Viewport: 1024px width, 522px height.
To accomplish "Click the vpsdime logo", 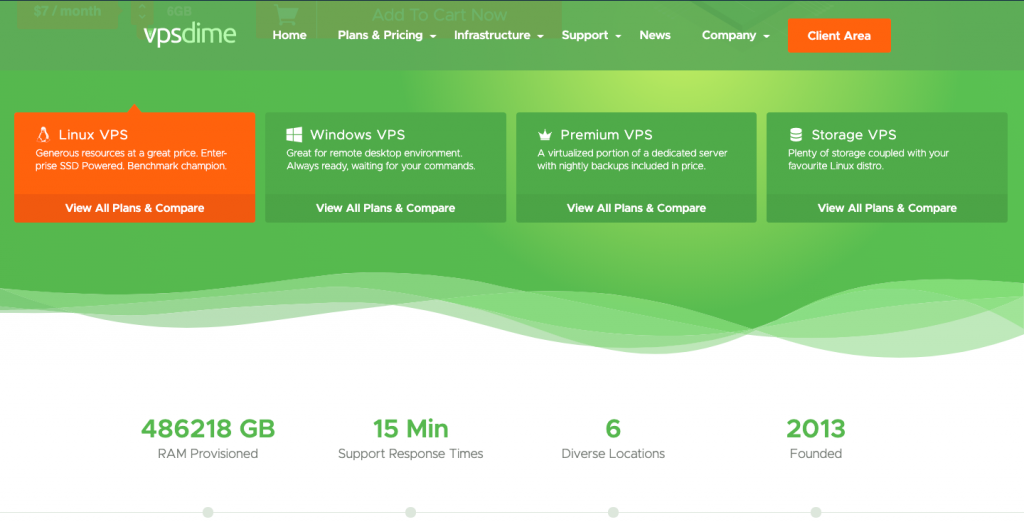I will click(x=189, y=35).
